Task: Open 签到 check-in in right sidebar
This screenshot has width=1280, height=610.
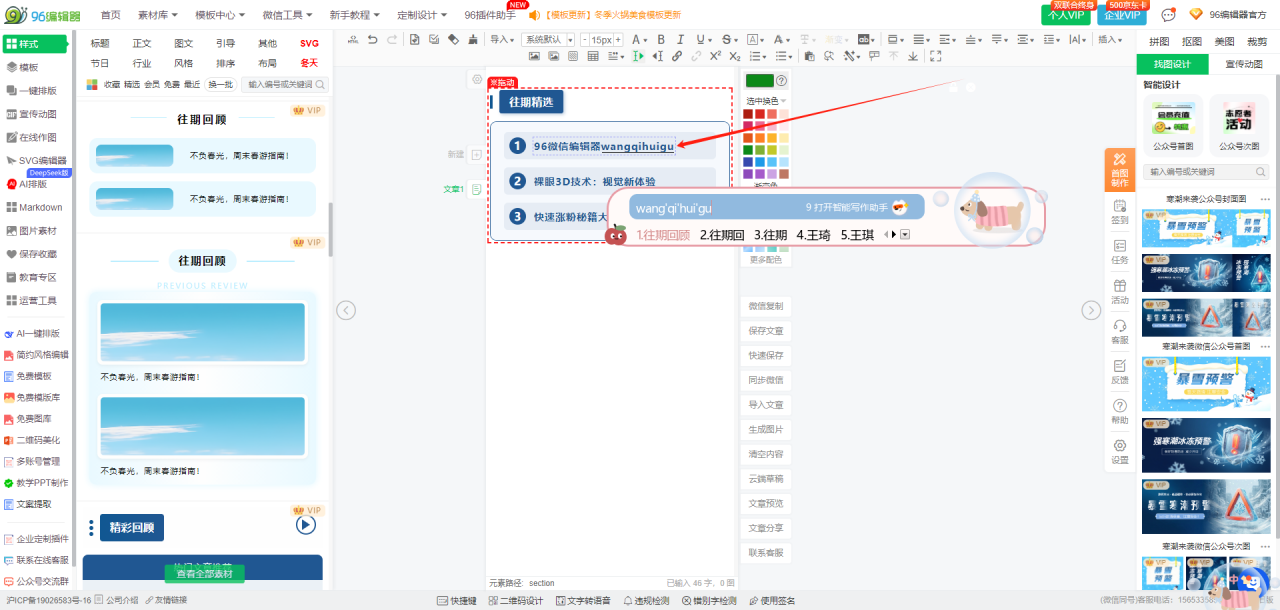Action: pos(1120,212)
